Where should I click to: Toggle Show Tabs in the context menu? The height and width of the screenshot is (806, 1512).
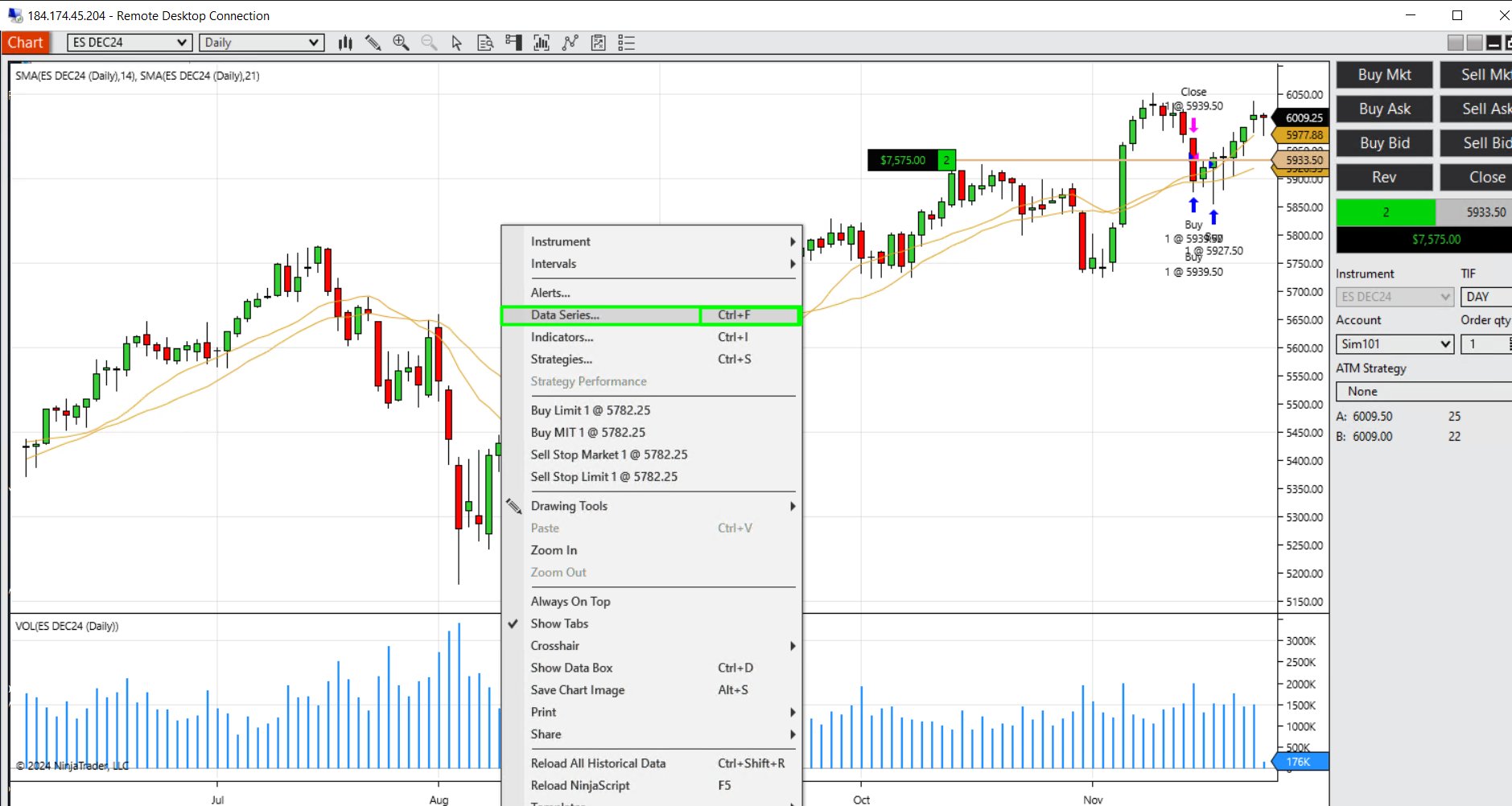(559, 623)
